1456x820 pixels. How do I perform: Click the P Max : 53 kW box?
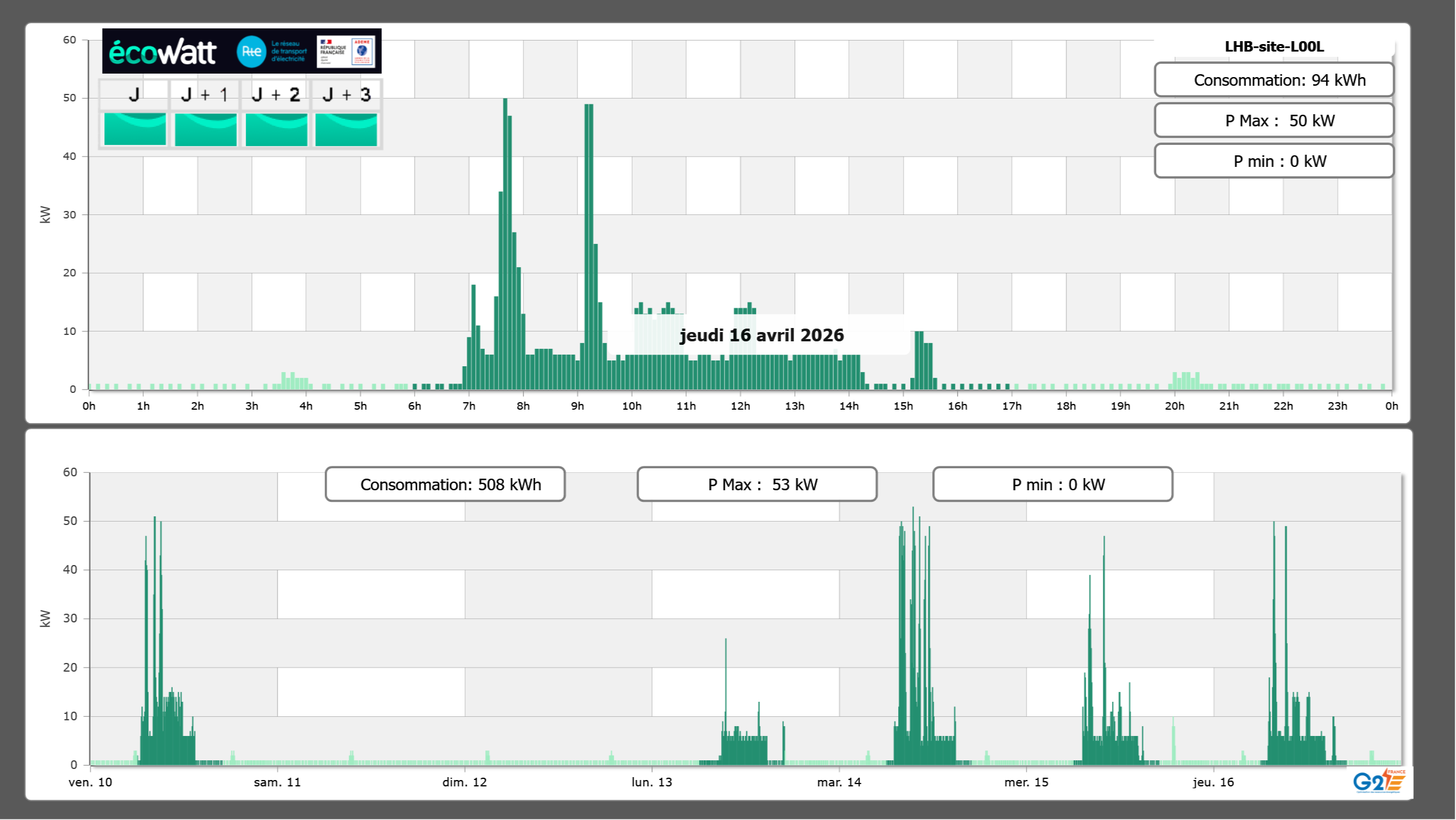pyautogui.click(x=757, y=484)
